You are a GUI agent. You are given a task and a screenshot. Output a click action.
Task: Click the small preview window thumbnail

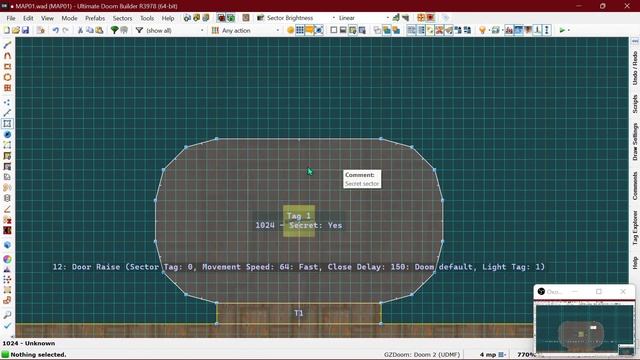pyautogui.click(x=584, y=329)
